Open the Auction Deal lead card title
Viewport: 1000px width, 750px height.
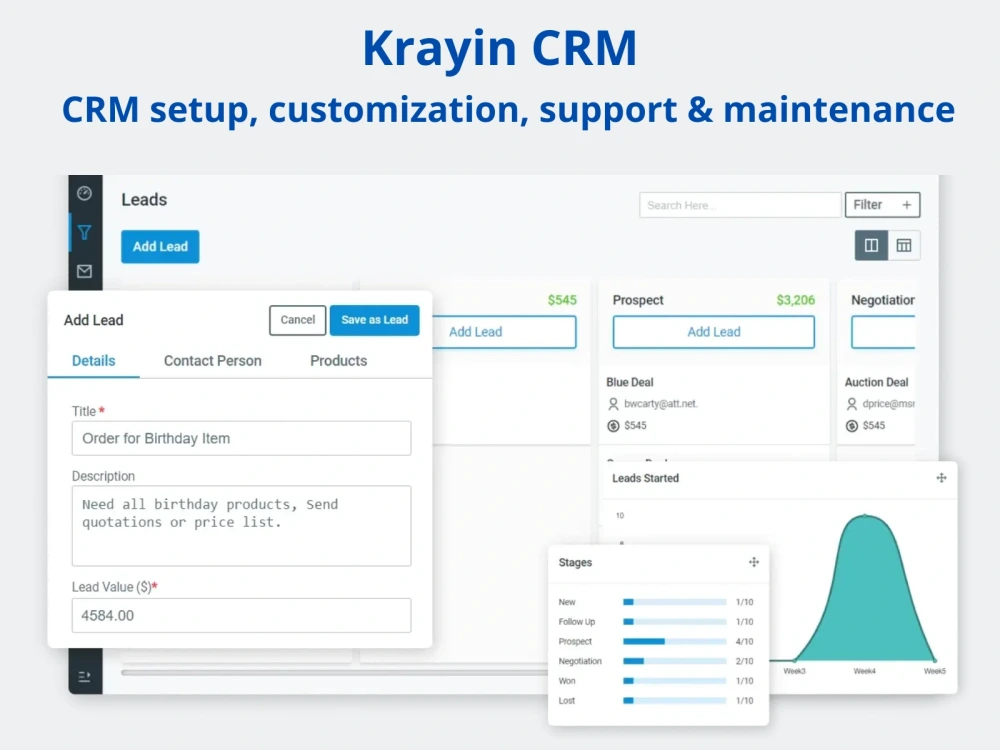point(876,382)
